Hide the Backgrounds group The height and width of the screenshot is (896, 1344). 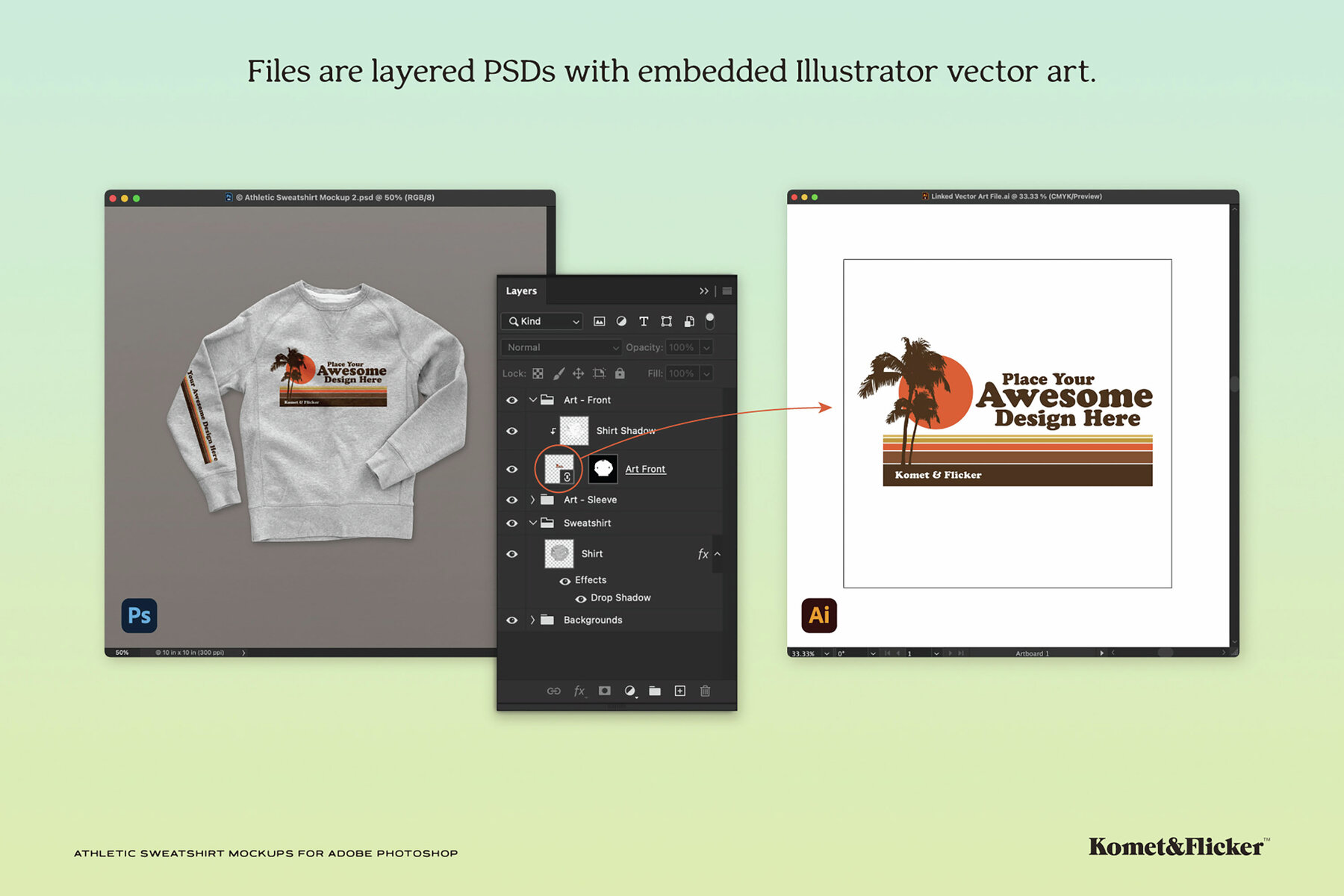click(x=511, y=620)
